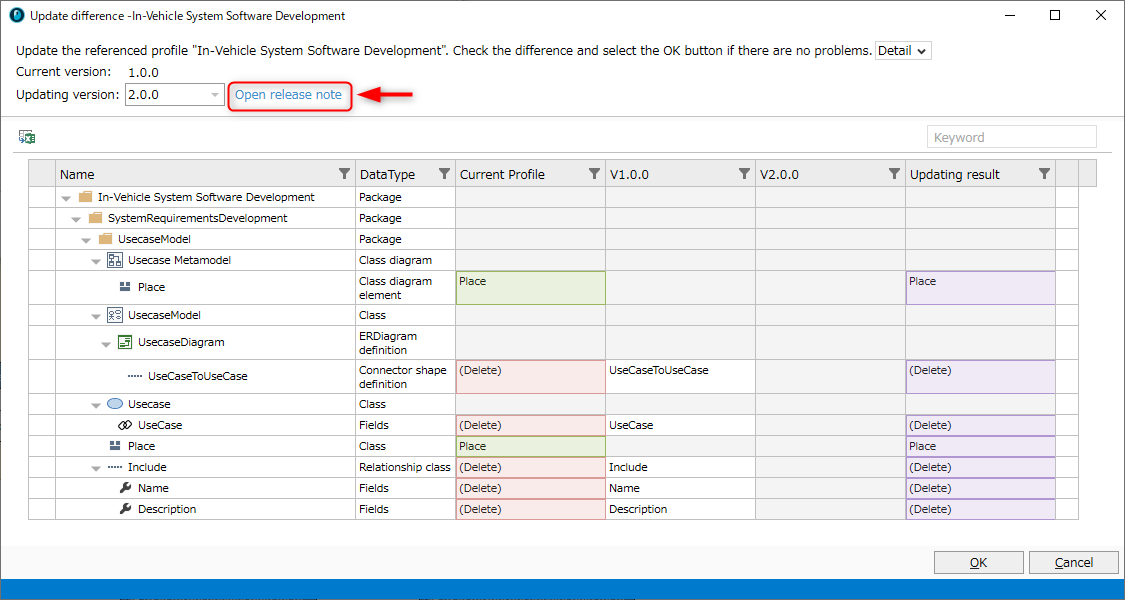Image resolution: width=1125 pixels, height=600 pixels.
Task: Click the In-Vehicle System Software Development folder icon
Action: point(86,197)
